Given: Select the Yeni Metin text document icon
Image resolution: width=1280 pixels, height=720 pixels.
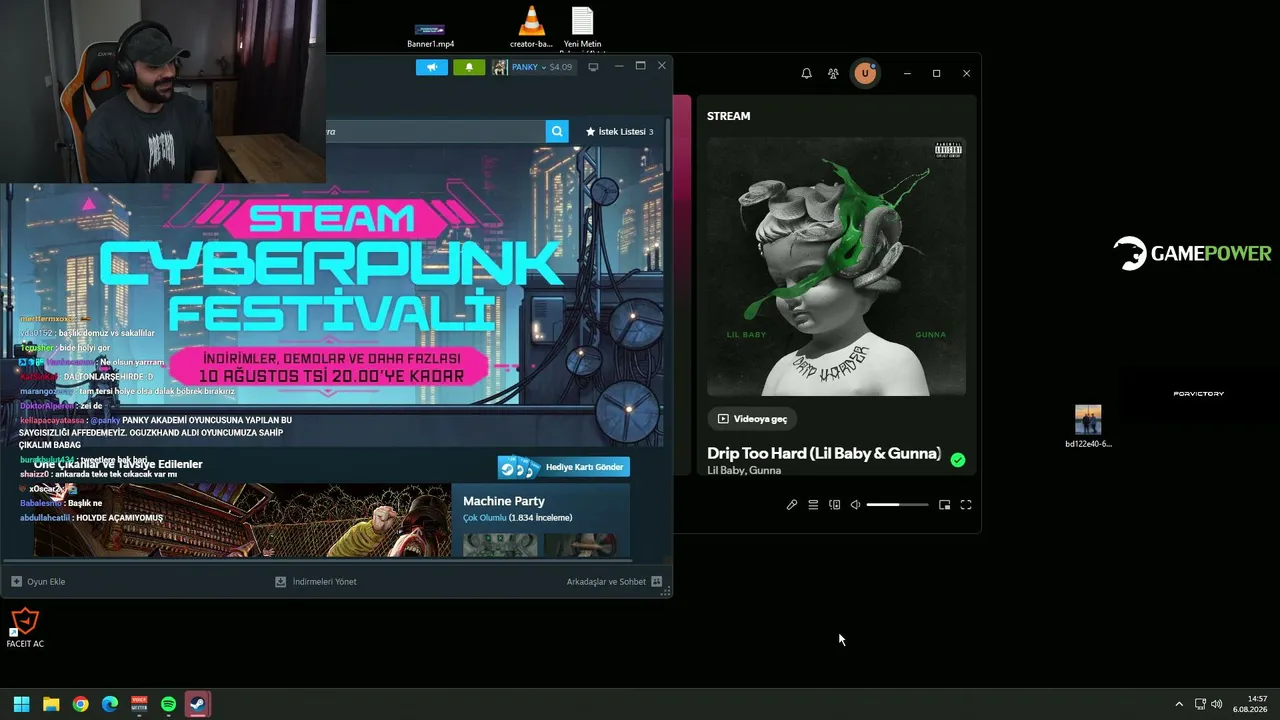Looking at the screenshot, I should pyautogui.click(x=582, y=27).
